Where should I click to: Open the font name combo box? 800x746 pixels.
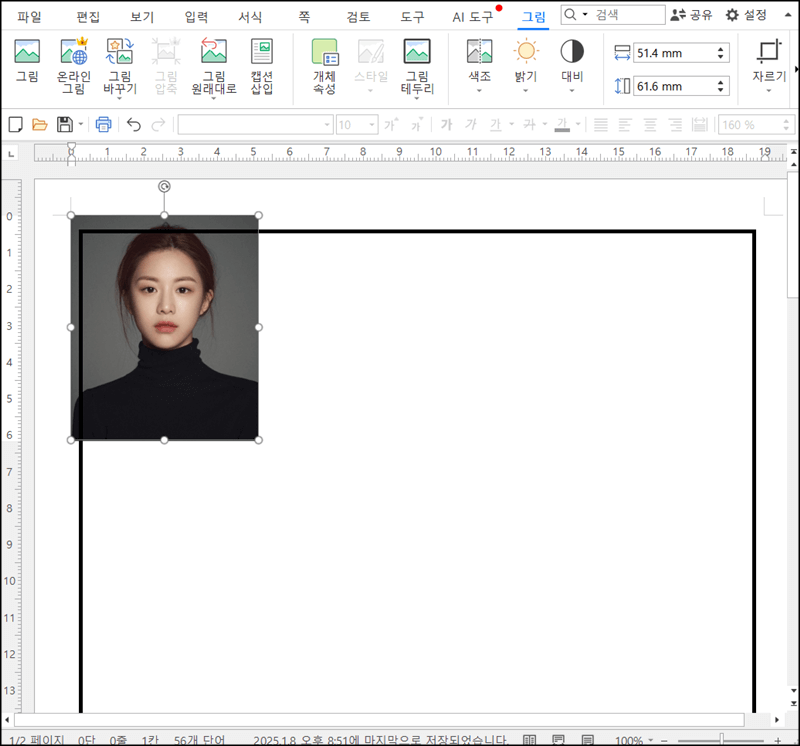[x=255, y=125]
